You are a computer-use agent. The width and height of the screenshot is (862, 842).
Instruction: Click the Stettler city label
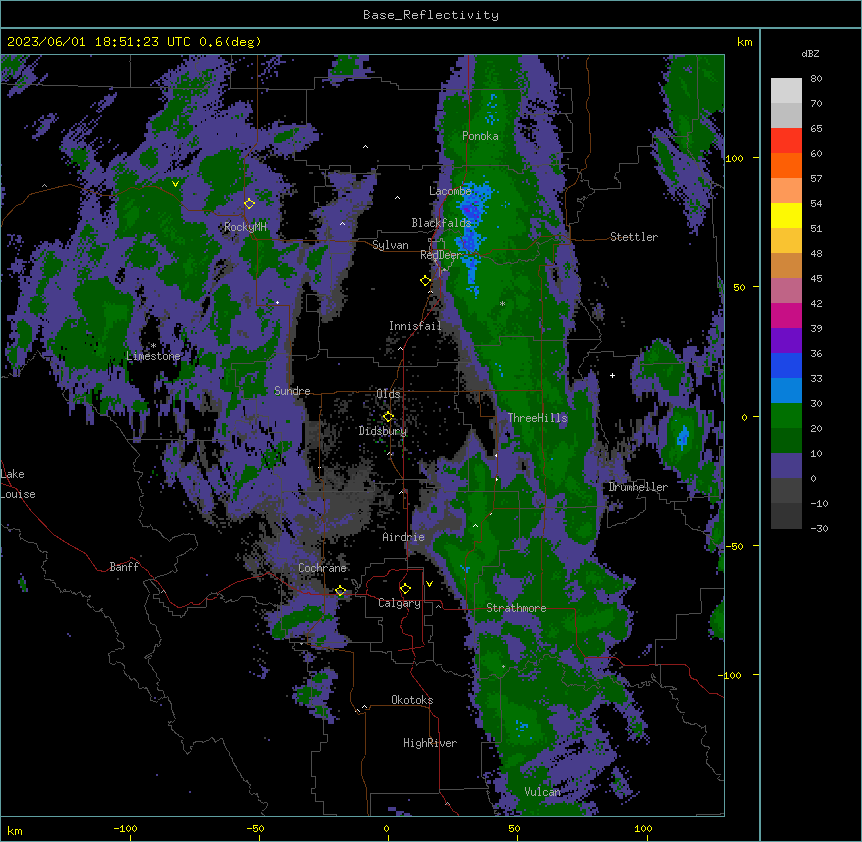point(634,237)
